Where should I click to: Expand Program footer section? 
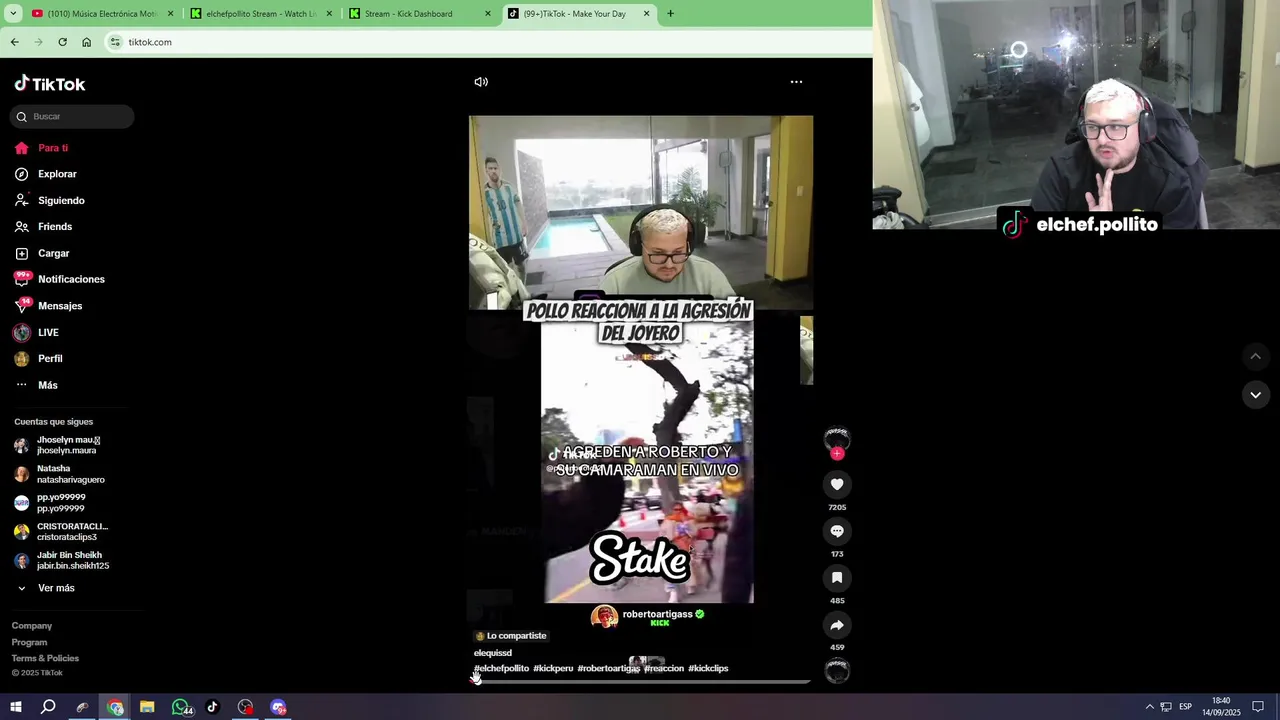tap(29, 642)
